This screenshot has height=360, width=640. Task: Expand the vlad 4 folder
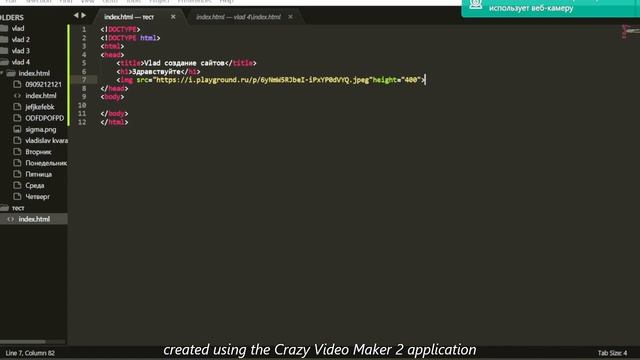20,62
